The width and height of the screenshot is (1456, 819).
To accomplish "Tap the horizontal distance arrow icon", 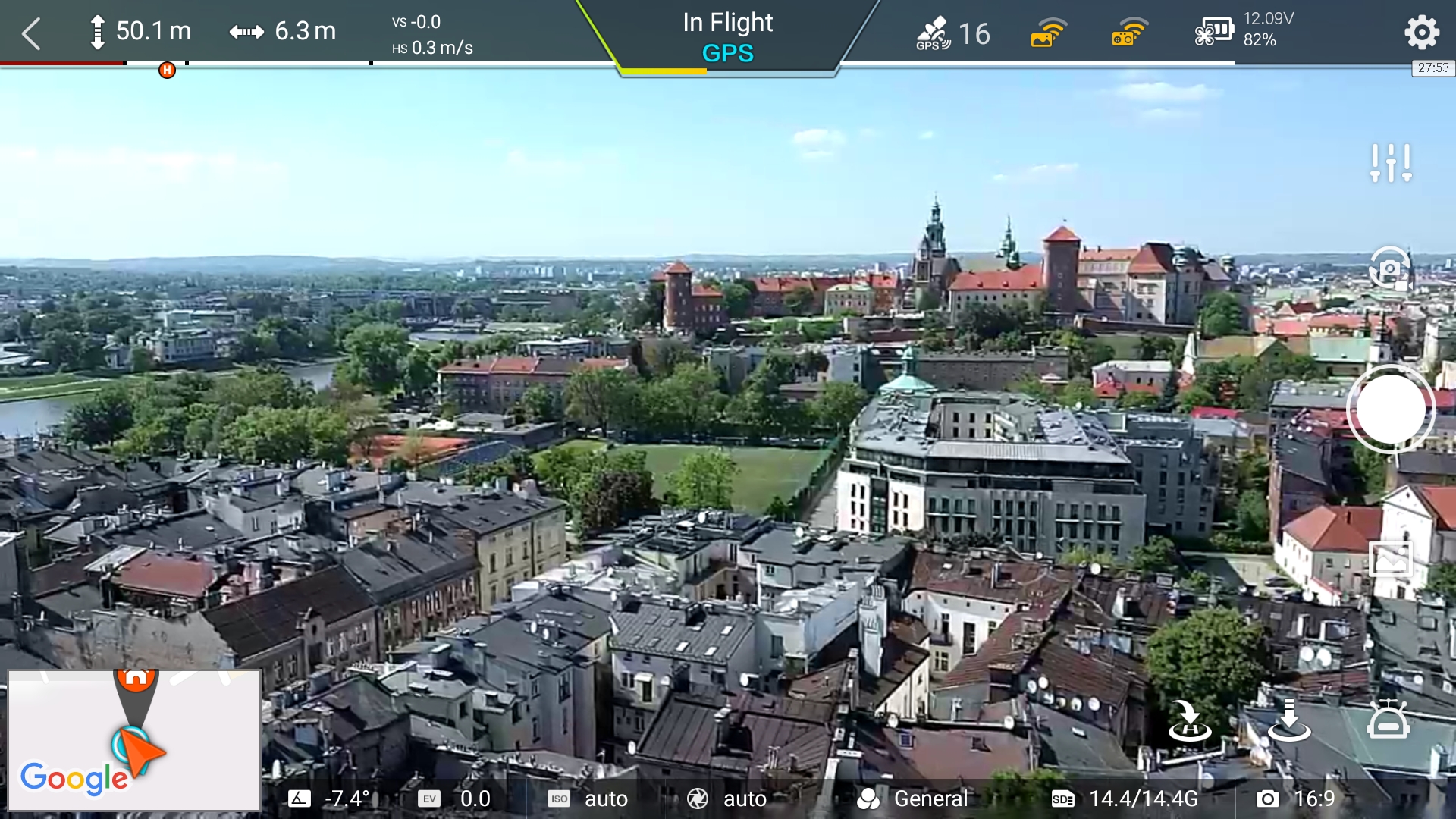I will point(246,32).
